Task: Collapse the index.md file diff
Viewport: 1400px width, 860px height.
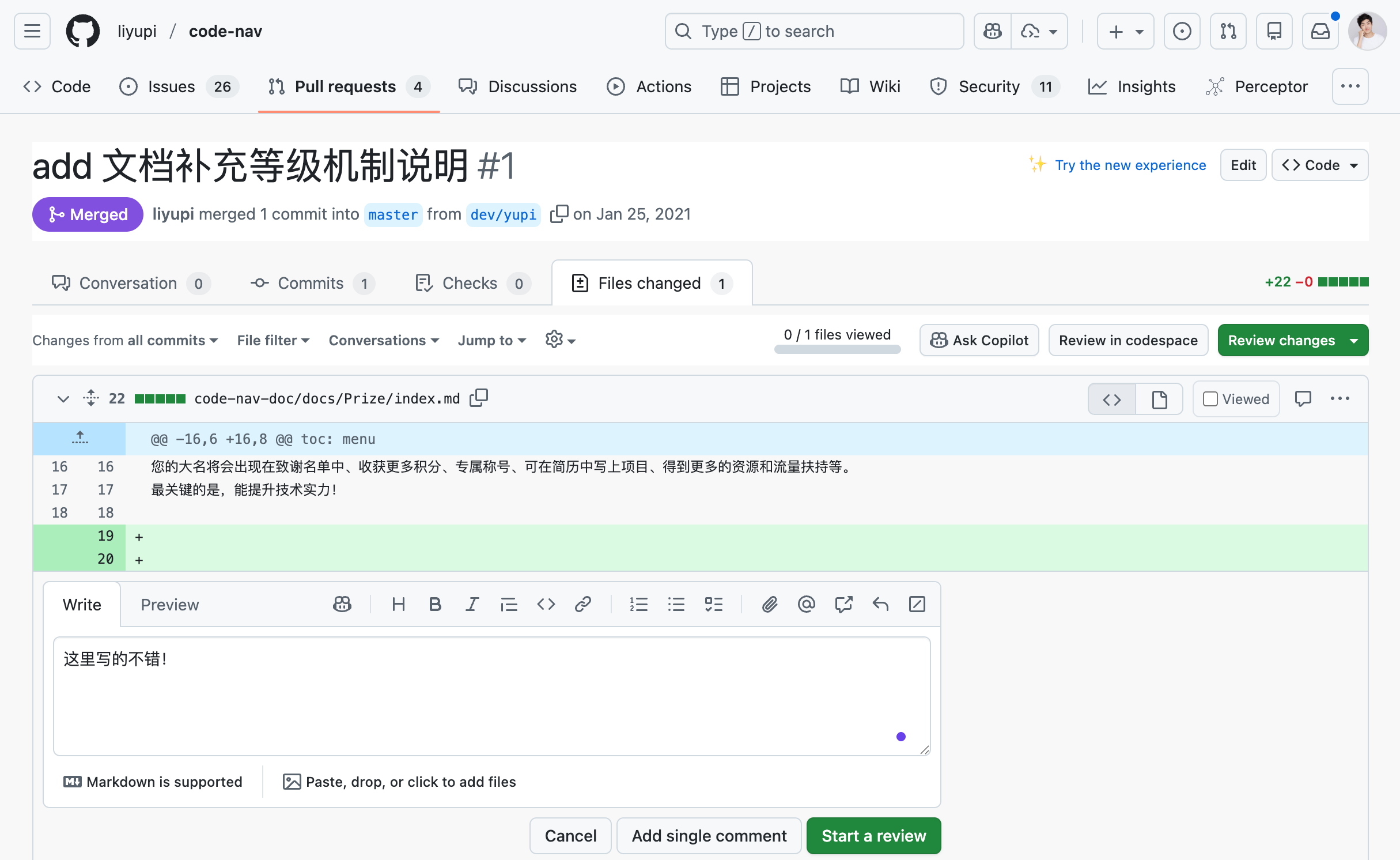Action: tap(63, 399)
